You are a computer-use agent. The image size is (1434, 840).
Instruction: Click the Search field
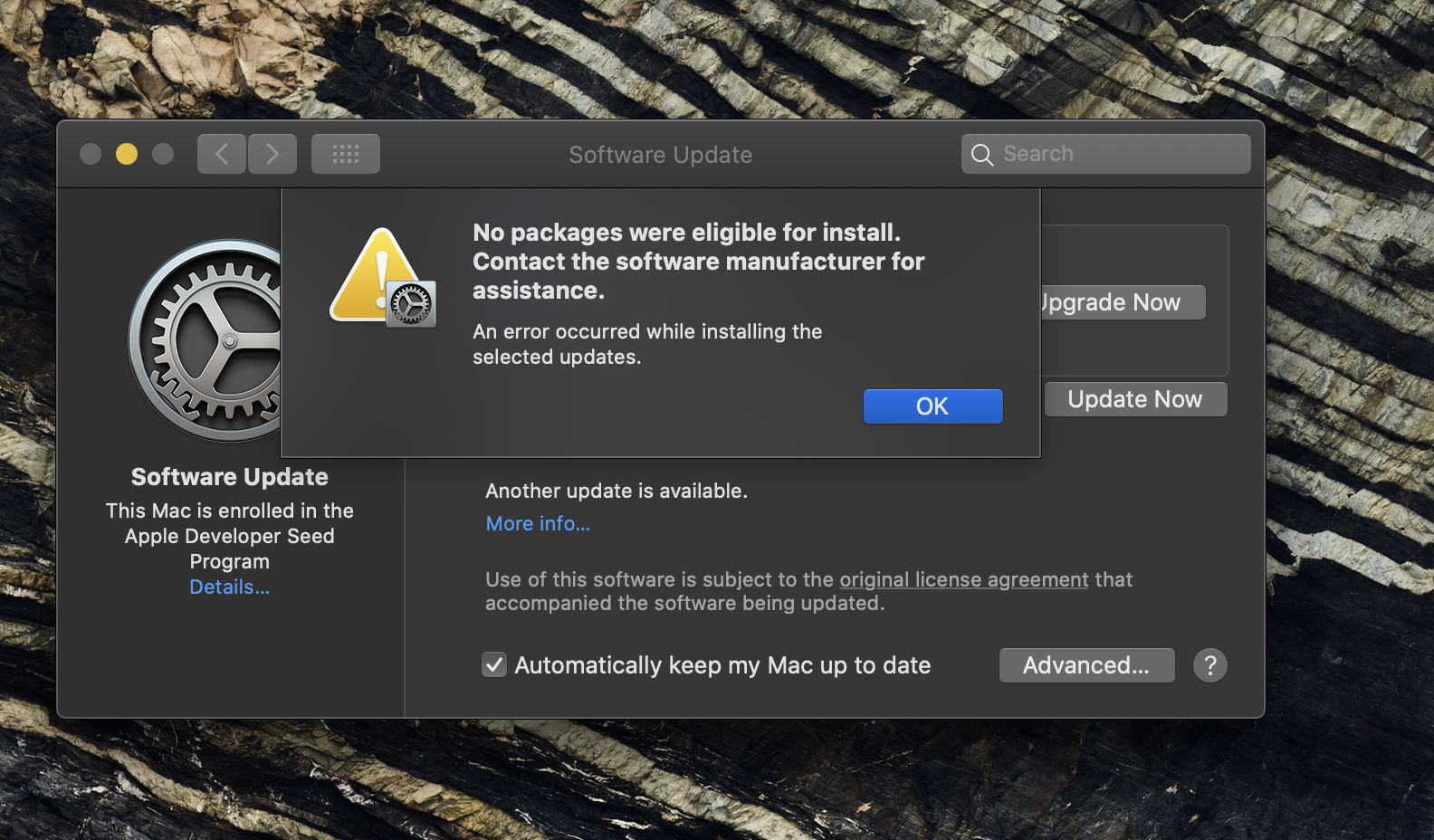coord(1106,154)
